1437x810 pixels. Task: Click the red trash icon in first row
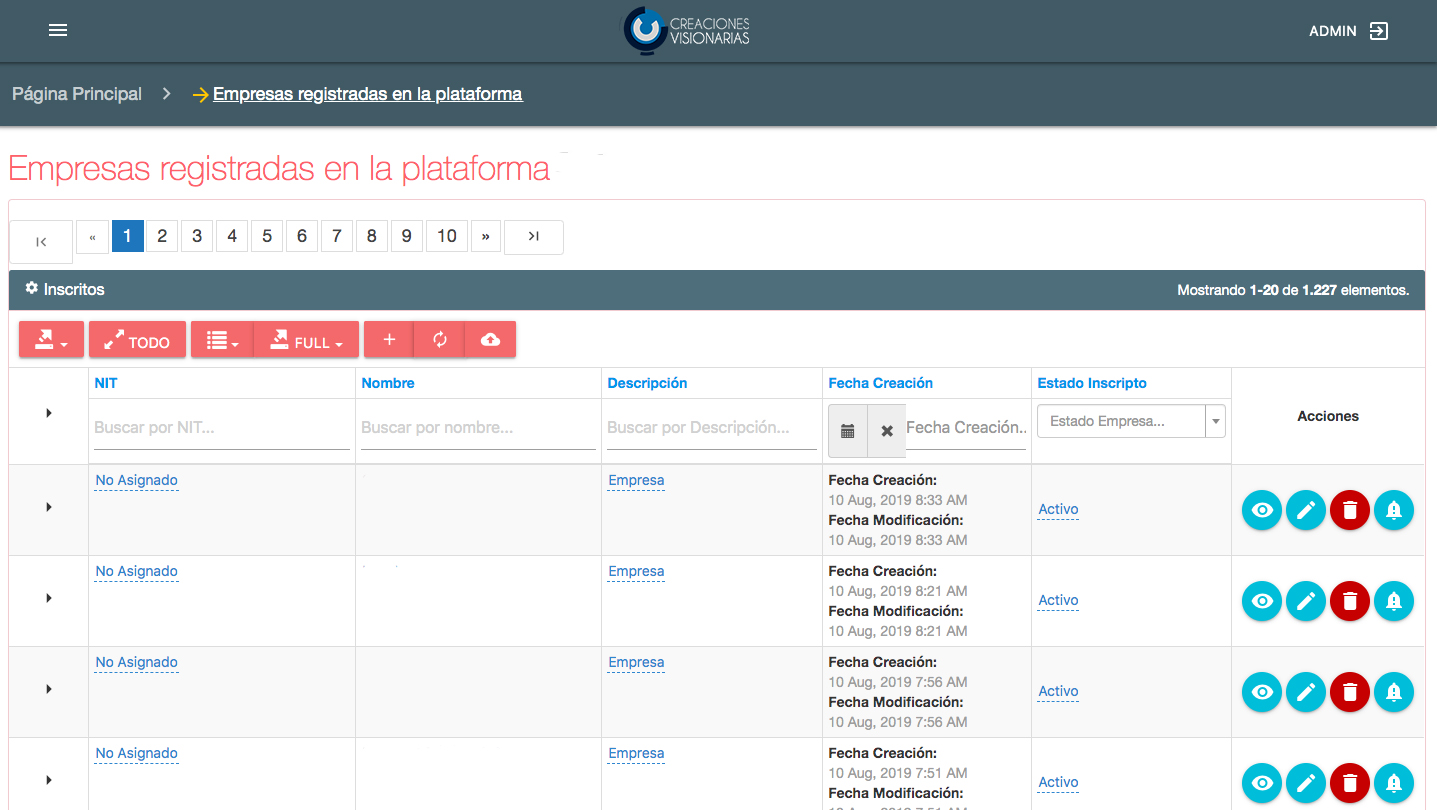[x=1349, y=510]
